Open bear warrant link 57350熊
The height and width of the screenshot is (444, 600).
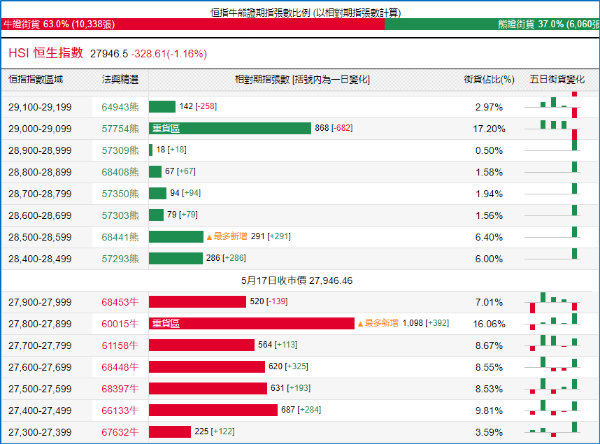tap(120, 193)
